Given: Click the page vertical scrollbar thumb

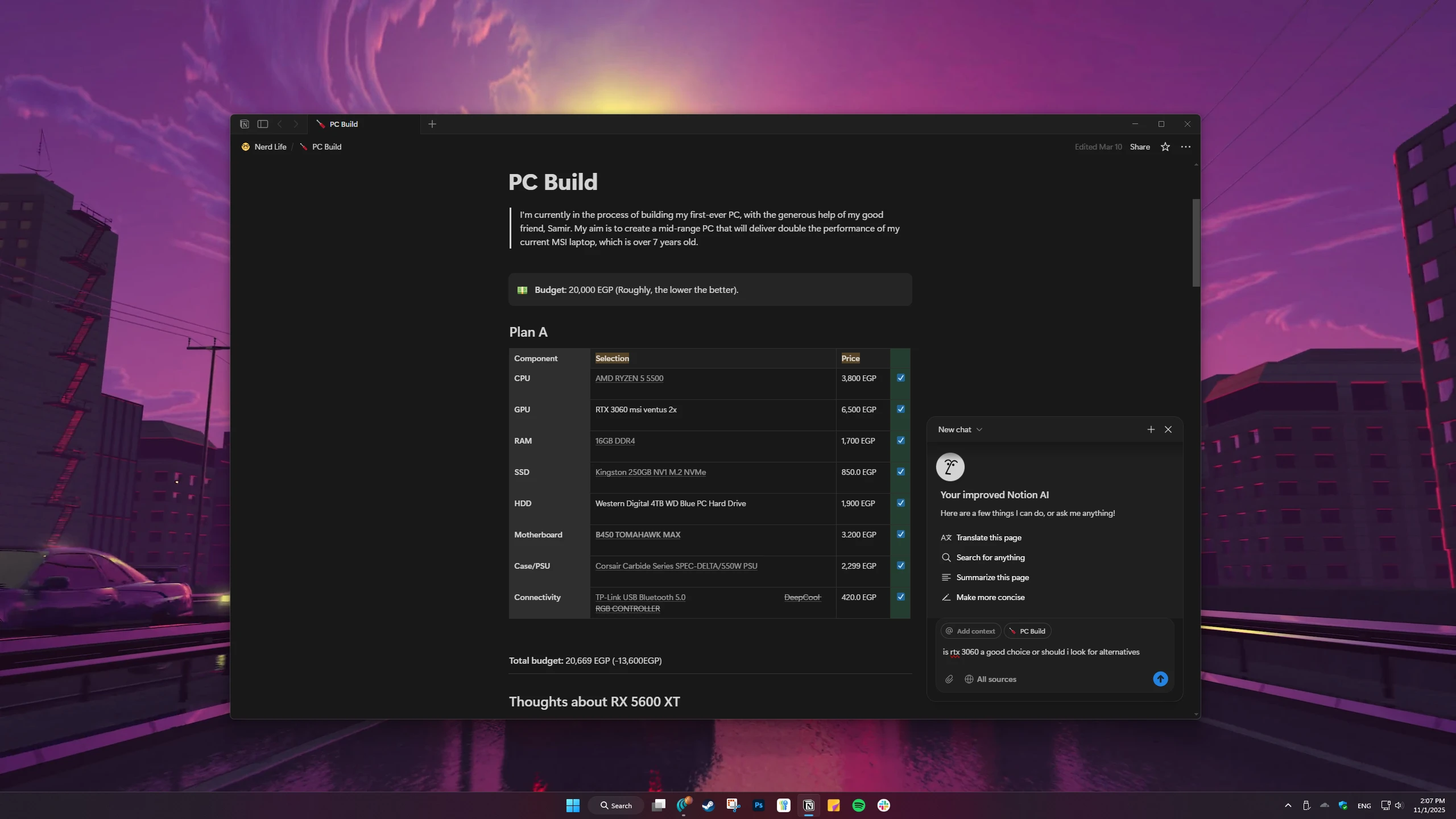Looking at the screenshot, I should coord(1196,243).
